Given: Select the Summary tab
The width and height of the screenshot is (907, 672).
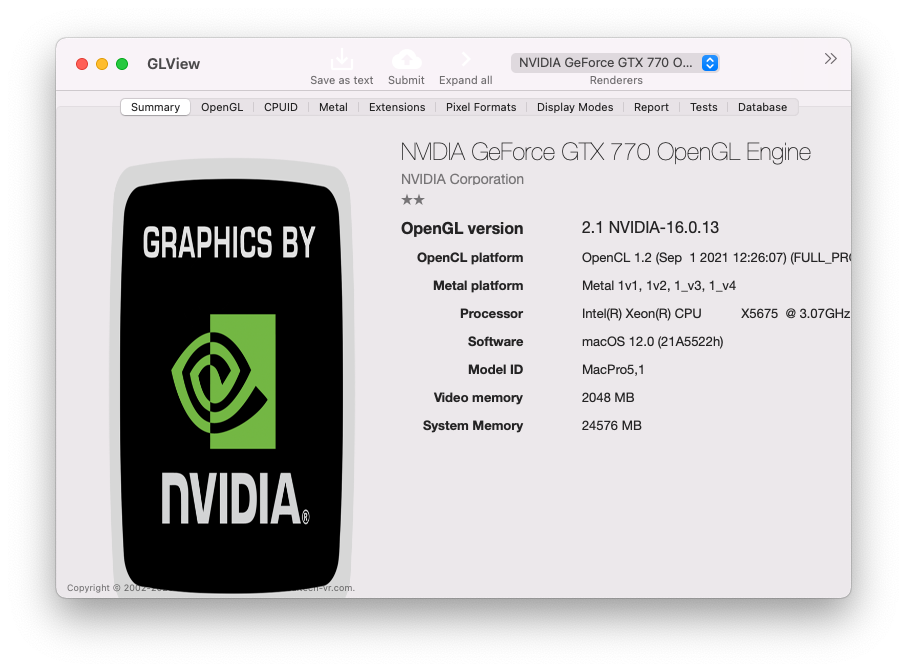Looking at the screenshot, I should tap(155, 107).
